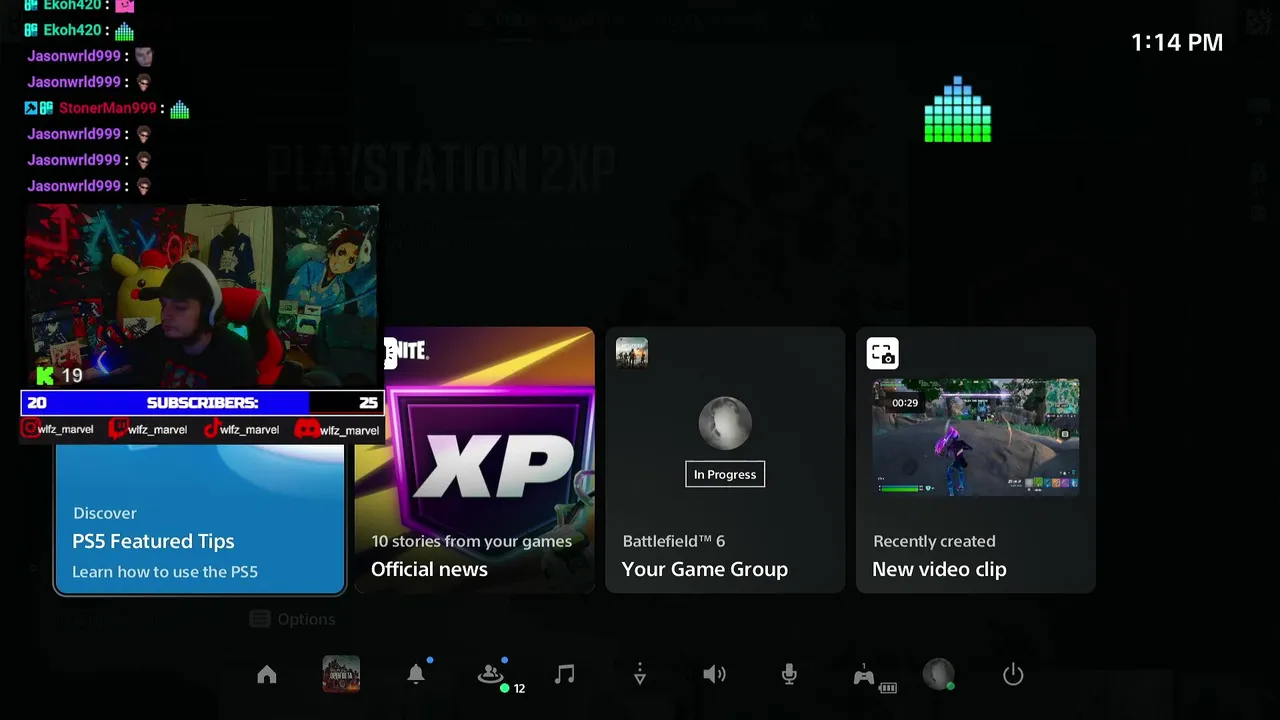
Task: Click the In Progress status button
Action: click(725, 475)
